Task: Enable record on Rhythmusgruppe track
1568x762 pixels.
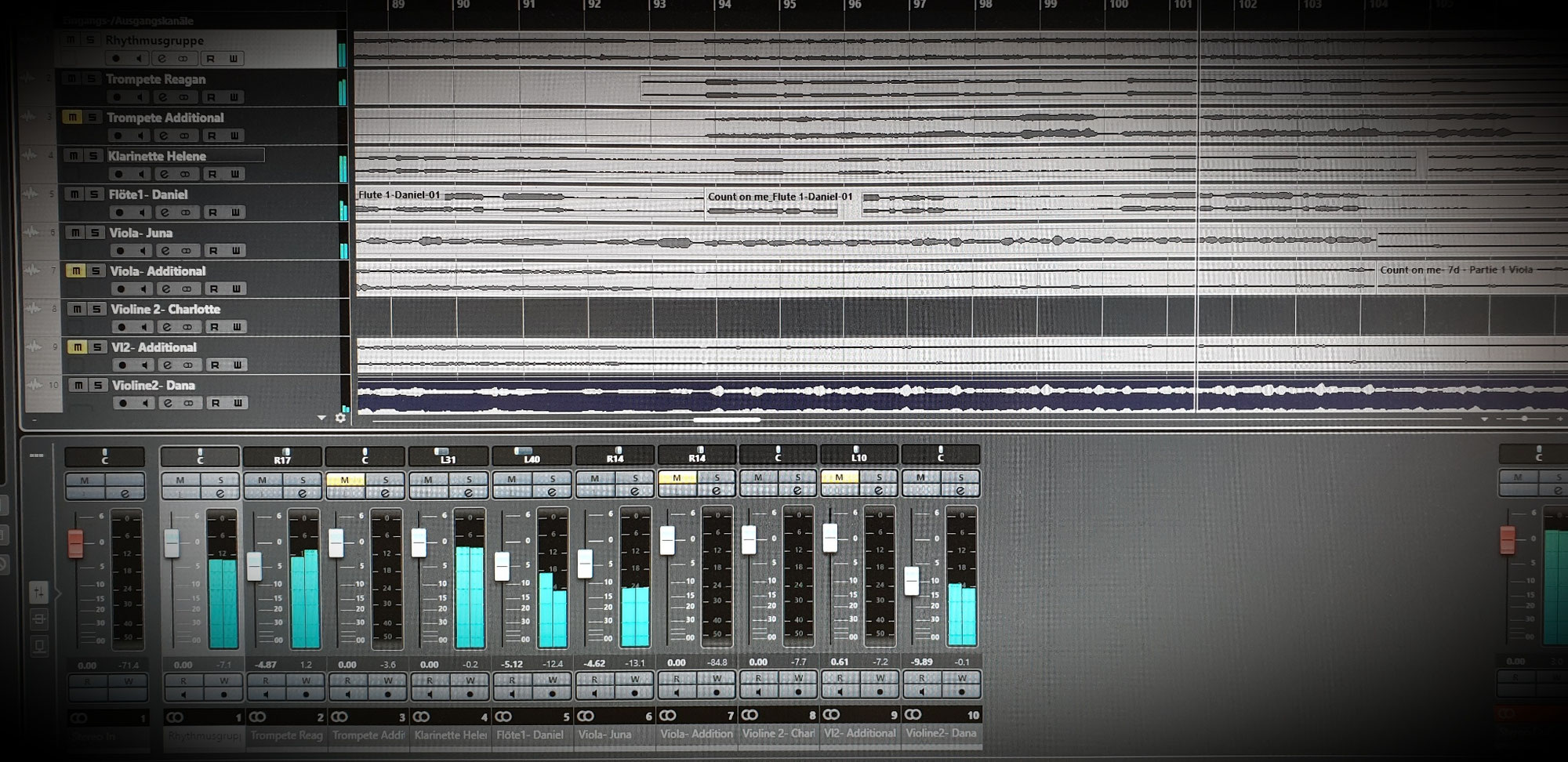Action: pos(116,59)
